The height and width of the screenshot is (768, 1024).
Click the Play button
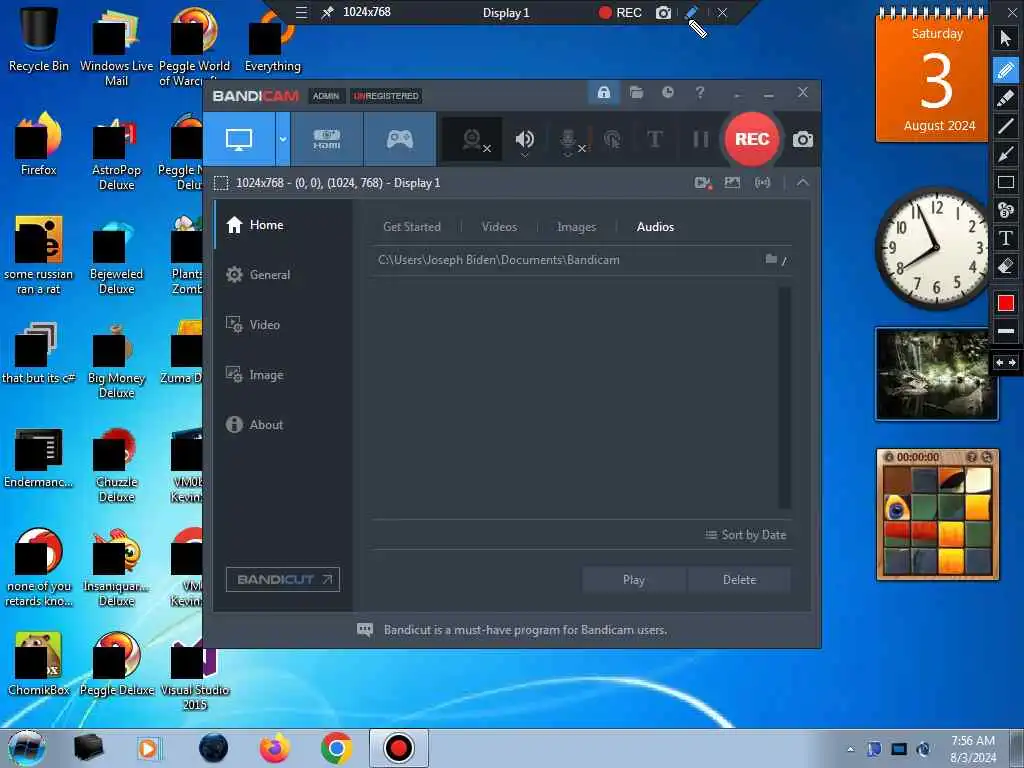(633, 579)
